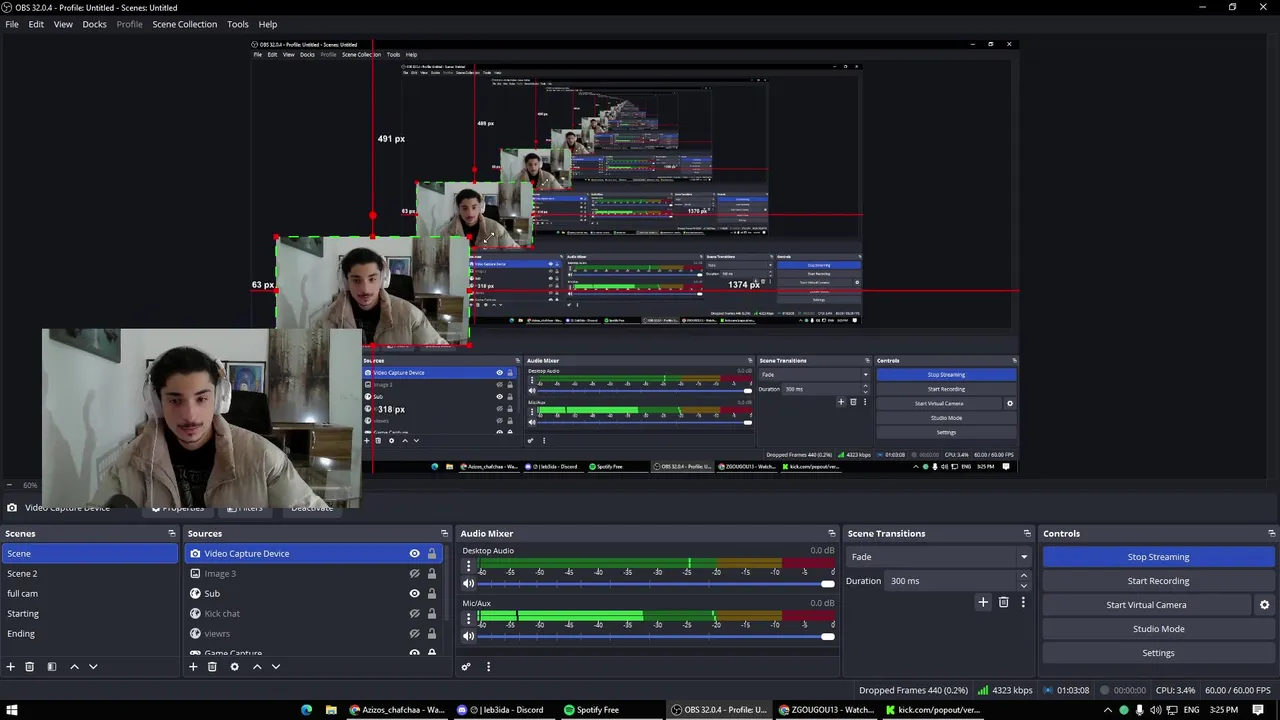The height and width of the screenshot is (720, 1280).
Task: Add a new scene with plus icon
Action: [x=11, y=667]
